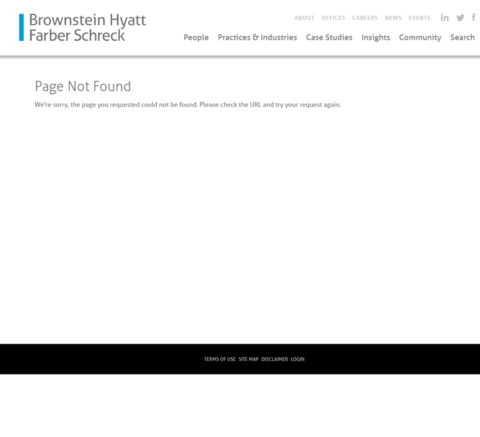Open the Site Map footer link
Image resolution: width=480 pixels, height=437 pixels.
(248, 359)
